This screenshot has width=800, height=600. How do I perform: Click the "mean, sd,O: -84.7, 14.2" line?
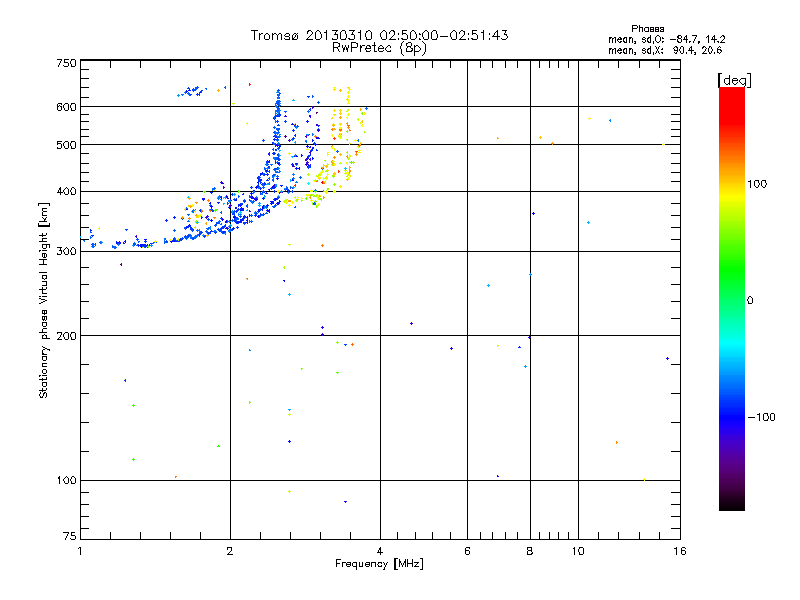[x=666, y=39]
